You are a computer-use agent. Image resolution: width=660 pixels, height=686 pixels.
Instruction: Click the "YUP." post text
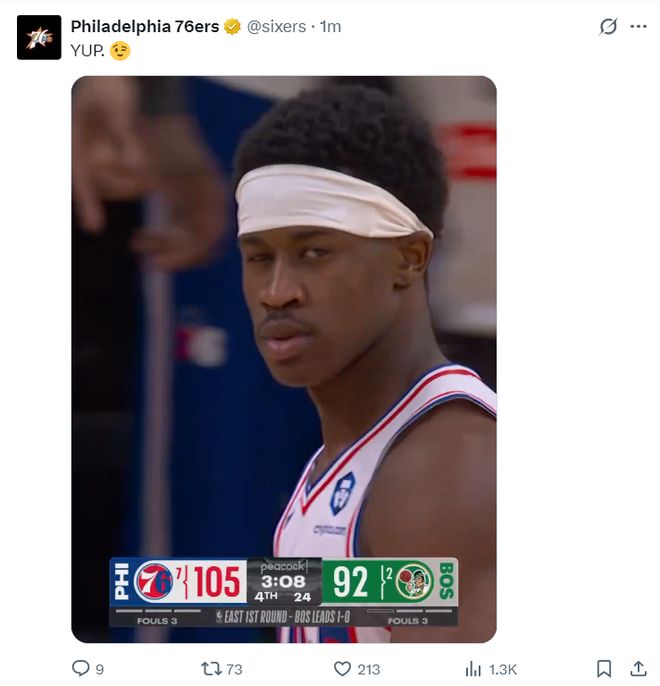[87, 50]
